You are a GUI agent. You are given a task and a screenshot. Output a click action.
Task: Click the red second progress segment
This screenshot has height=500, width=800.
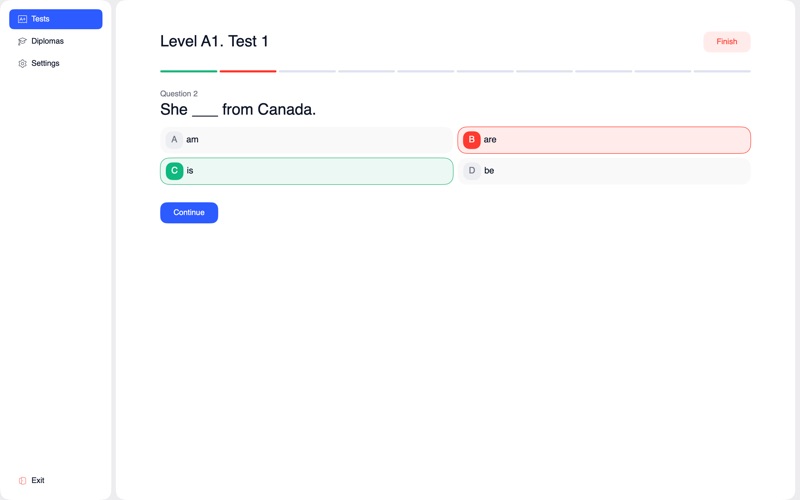248,71
